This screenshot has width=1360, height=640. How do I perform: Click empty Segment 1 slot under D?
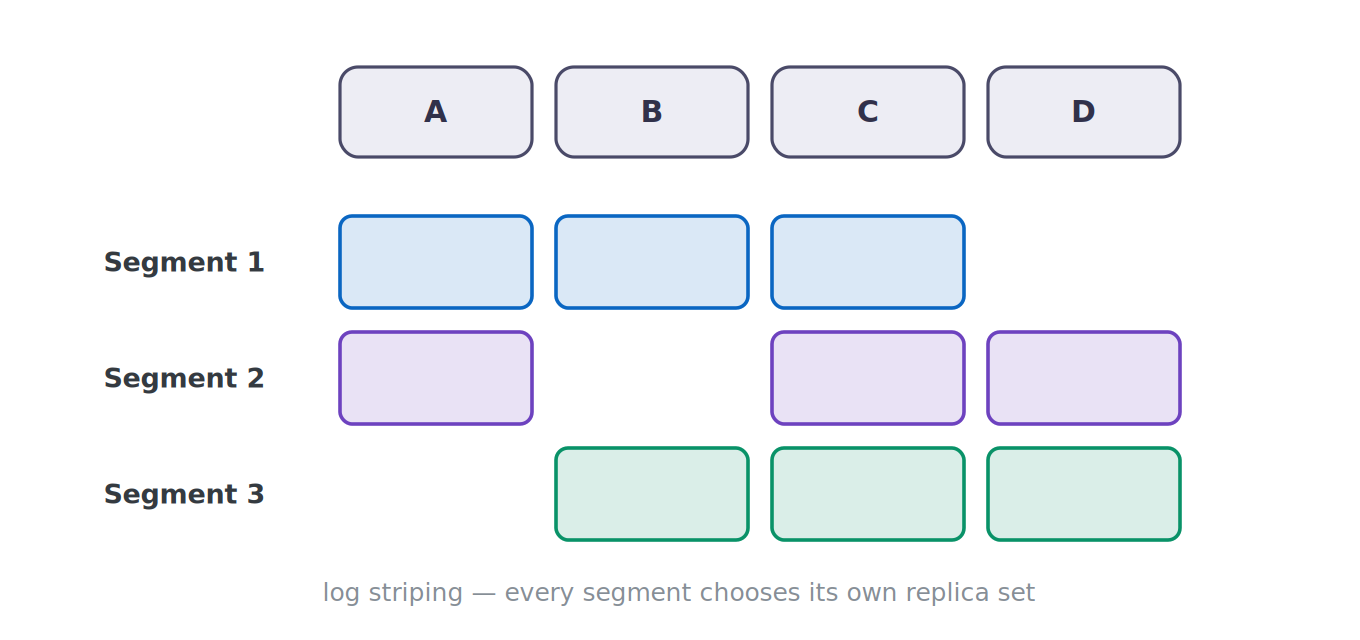[x=1084, y=262]
